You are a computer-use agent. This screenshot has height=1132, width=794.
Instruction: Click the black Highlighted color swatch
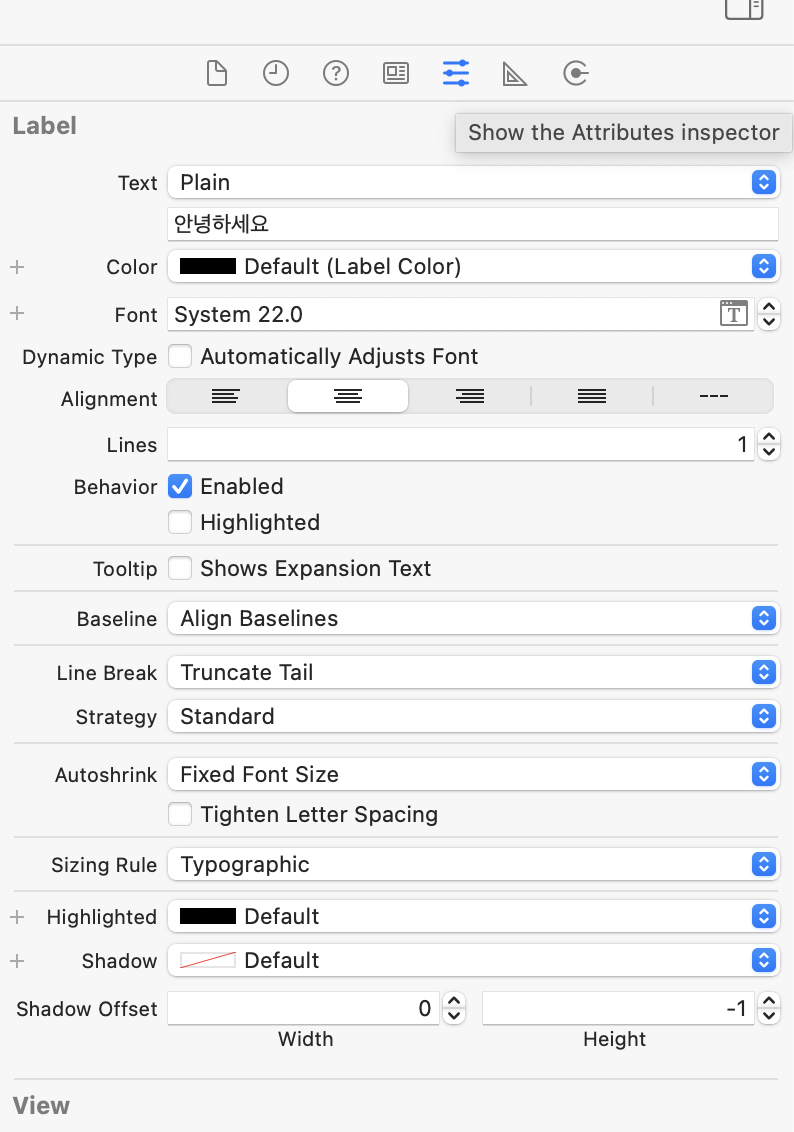point(208,916)
